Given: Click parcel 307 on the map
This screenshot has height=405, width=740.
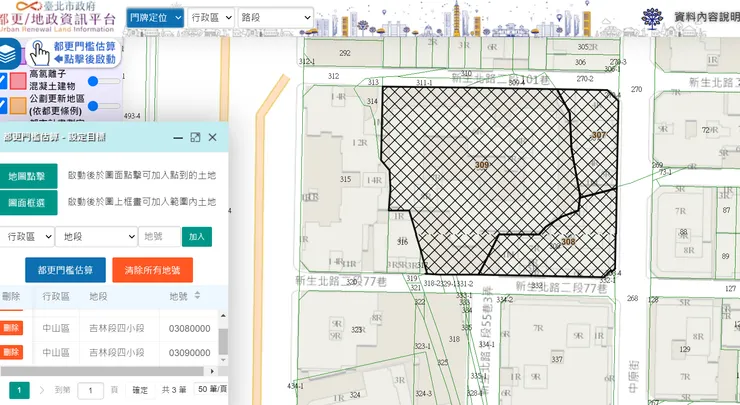Looking at the screenshot, I should (598, 135).
